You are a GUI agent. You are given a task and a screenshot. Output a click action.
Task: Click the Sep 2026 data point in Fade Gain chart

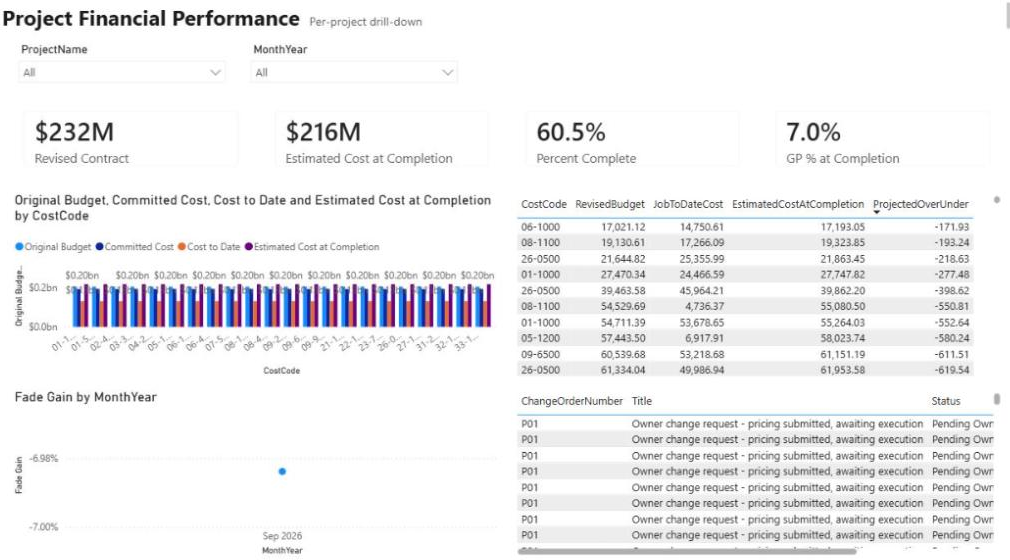click(x=282, y=472)
